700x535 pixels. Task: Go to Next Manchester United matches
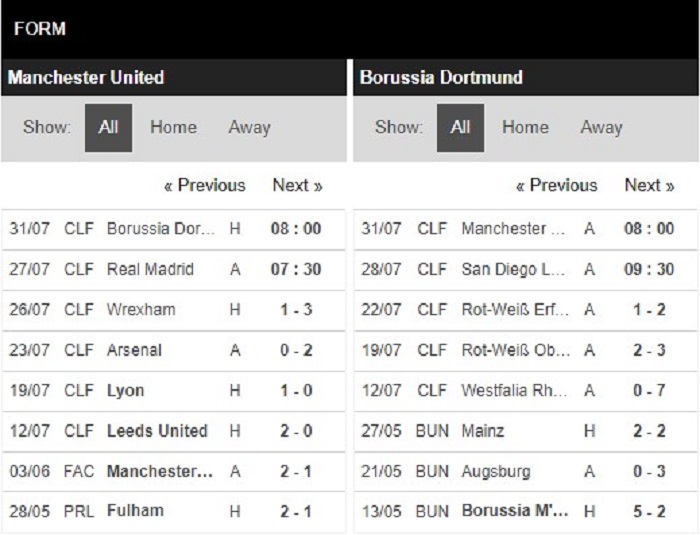click(297, 185)
